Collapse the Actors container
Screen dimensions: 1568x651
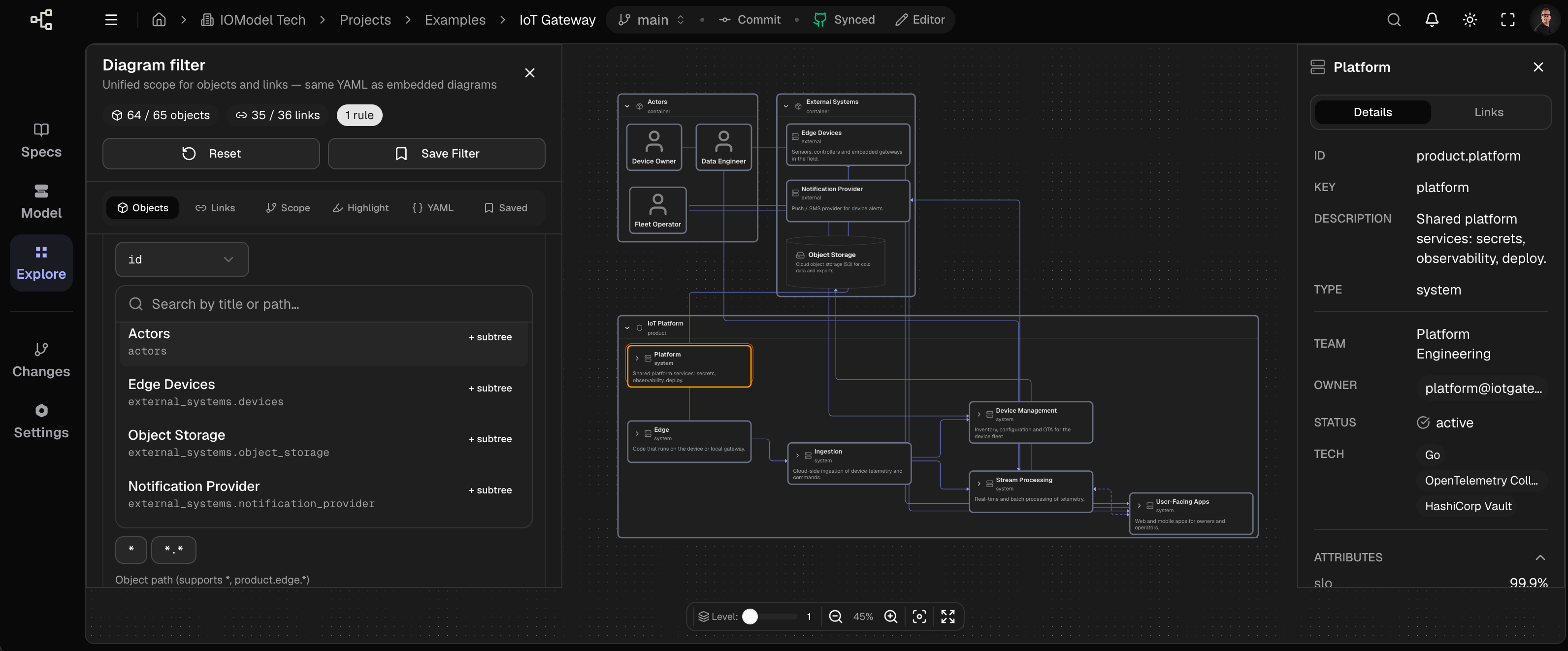pyautogui.click(x=627, y=106)
